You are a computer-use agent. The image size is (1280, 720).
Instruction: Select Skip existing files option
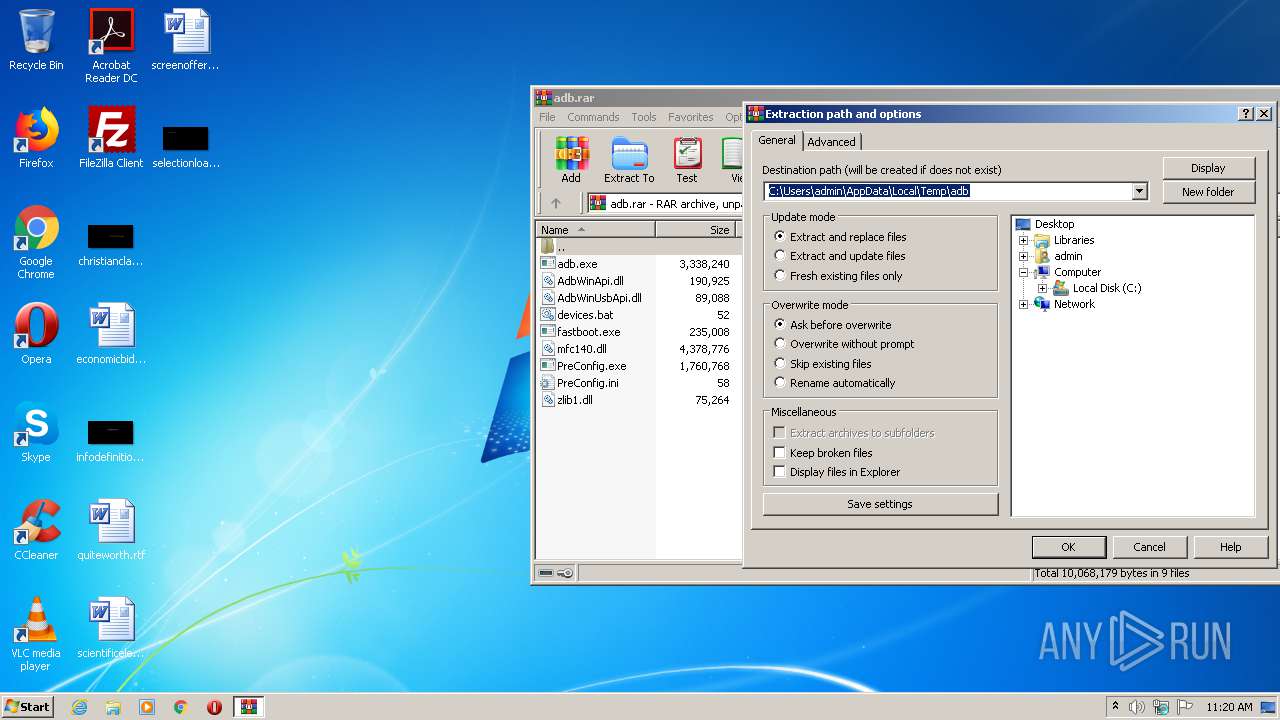click(x=823, y=364)
